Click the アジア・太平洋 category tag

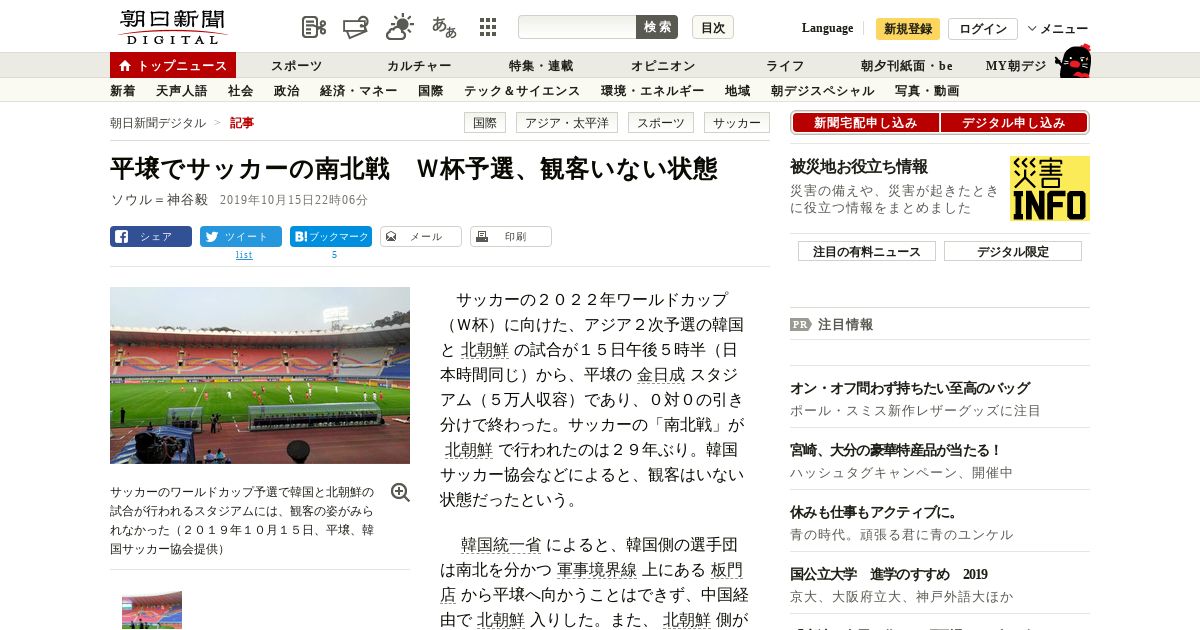tap(567, 123)
